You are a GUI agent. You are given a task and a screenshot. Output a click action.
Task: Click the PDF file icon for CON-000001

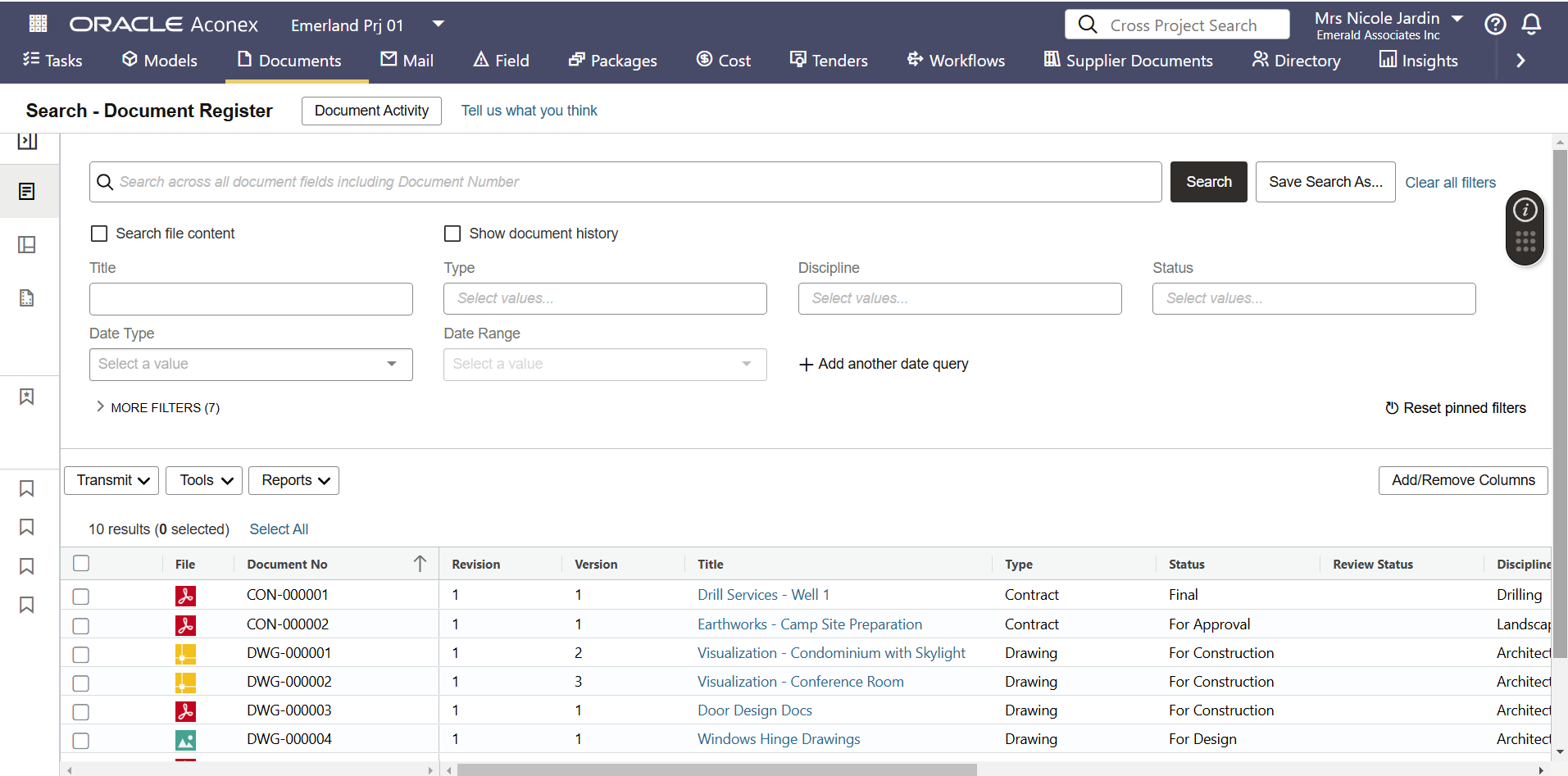(185, 596)
